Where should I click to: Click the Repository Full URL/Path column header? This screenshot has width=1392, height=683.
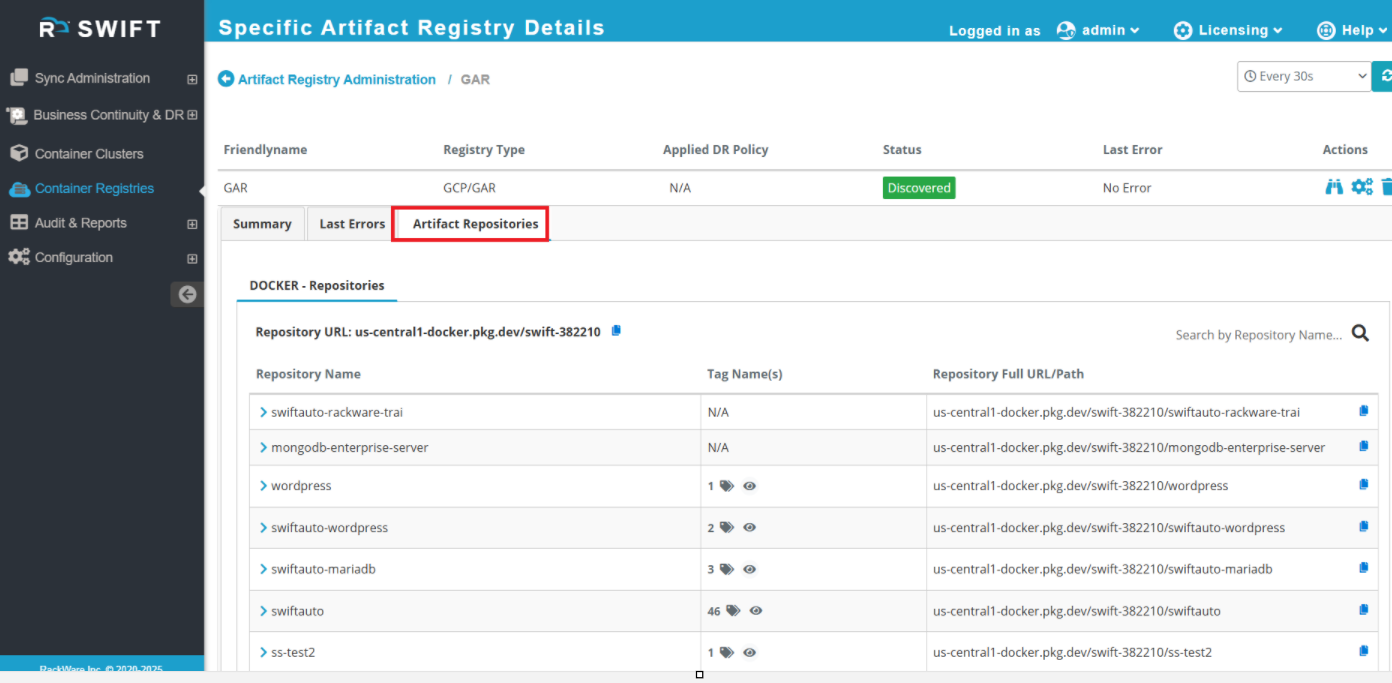tap(1008, 374)
